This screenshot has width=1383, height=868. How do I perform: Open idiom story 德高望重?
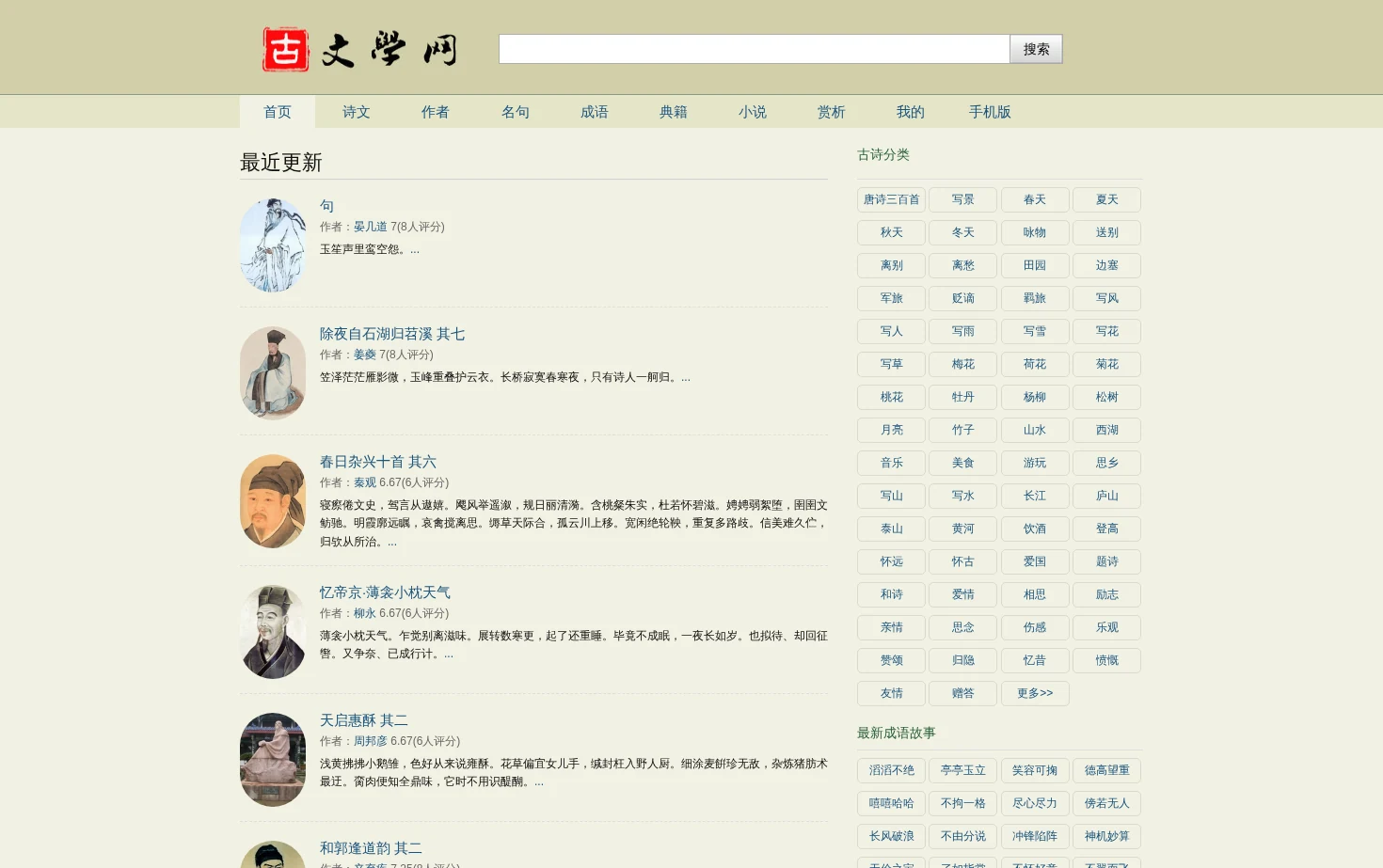point(1106,770)
